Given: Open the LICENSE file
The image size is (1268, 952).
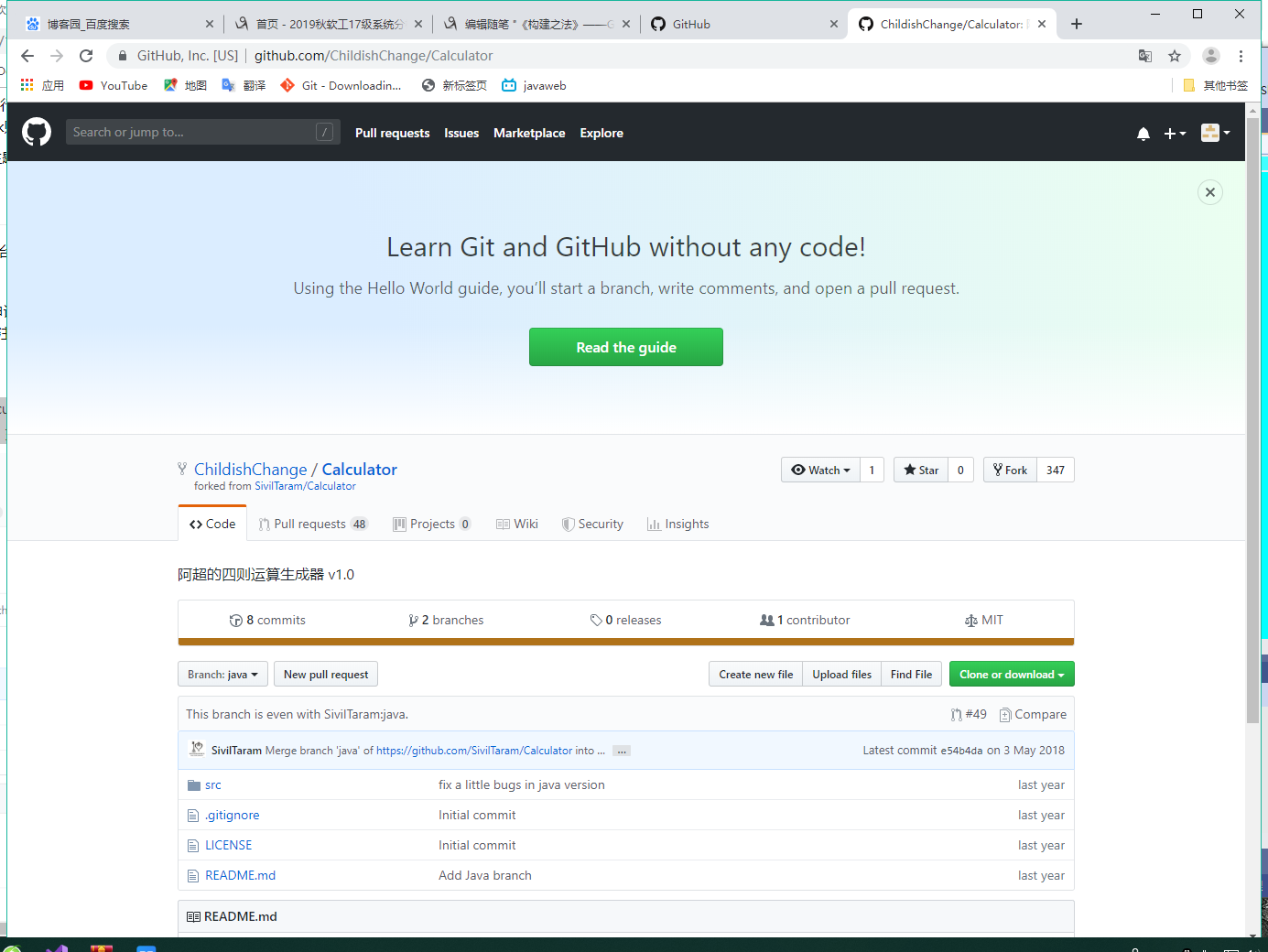Looking at the screenshot, I should [229, 845].
